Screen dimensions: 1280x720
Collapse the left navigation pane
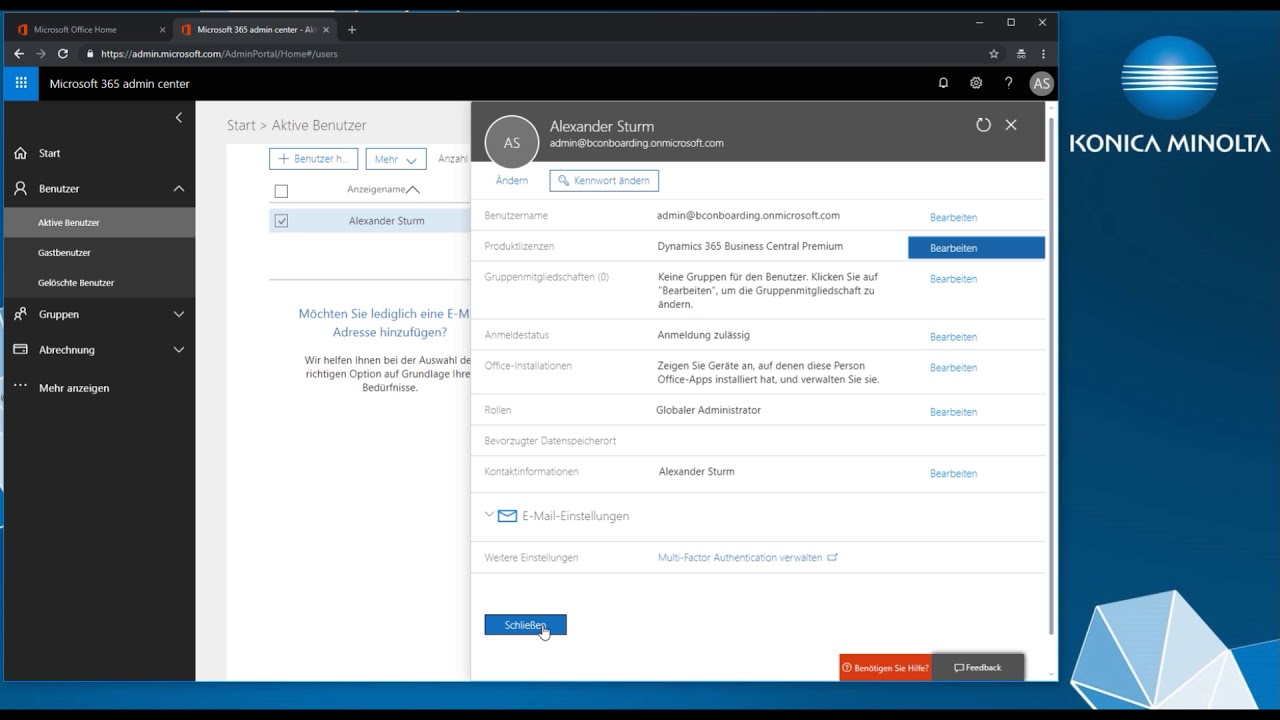tap(179, 117)
